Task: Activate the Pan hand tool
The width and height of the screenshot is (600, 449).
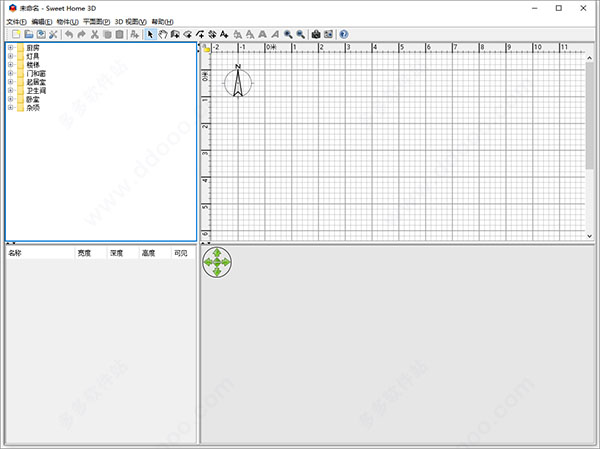Action: (x=163, y=34)
